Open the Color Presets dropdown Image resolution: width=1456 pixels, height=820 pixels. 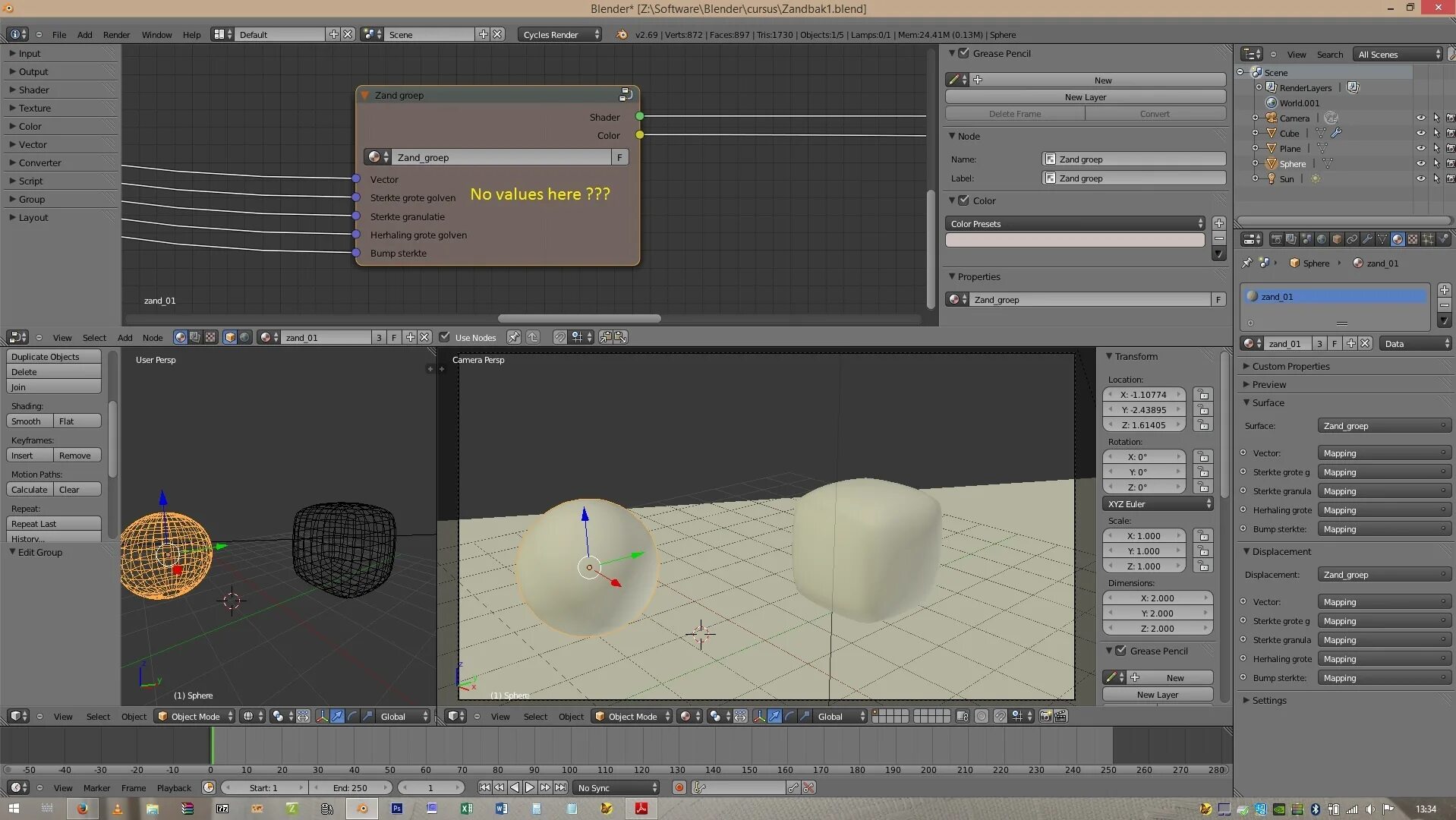coord(1076,223)
